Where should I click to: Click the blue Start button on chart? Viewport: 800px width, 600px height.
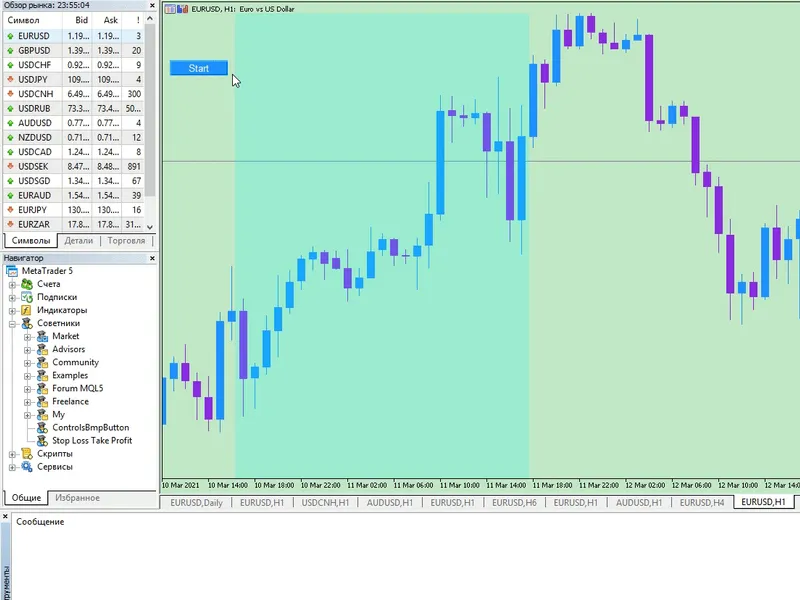tap(198, 68)
